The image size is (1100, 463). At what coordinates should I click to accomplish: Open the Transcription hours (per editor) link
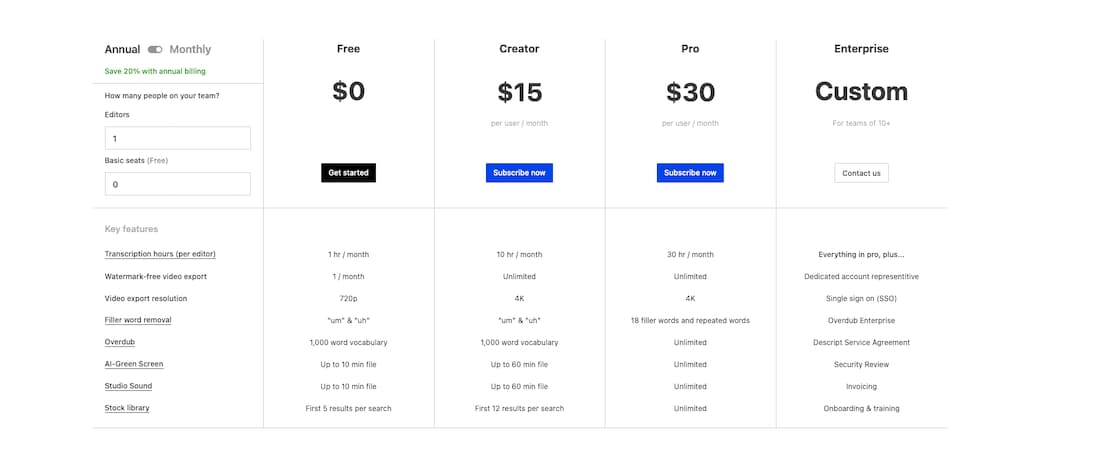160,254
